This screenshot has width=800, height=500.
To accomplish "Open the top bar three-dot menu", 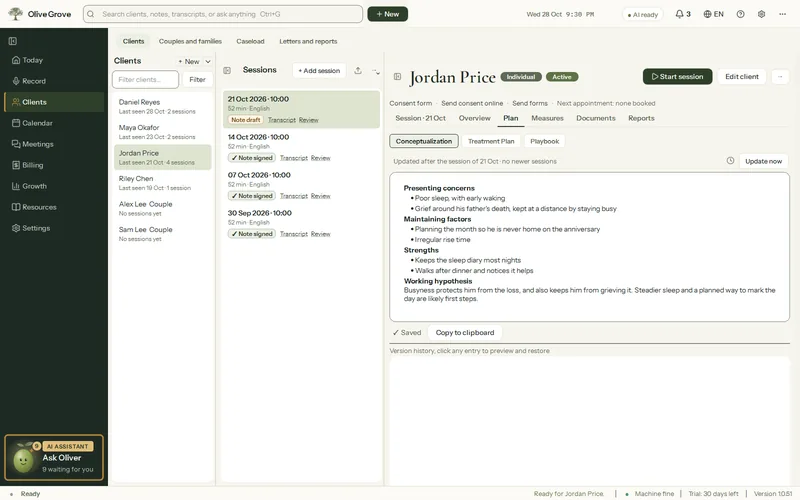I will [782, 14].
